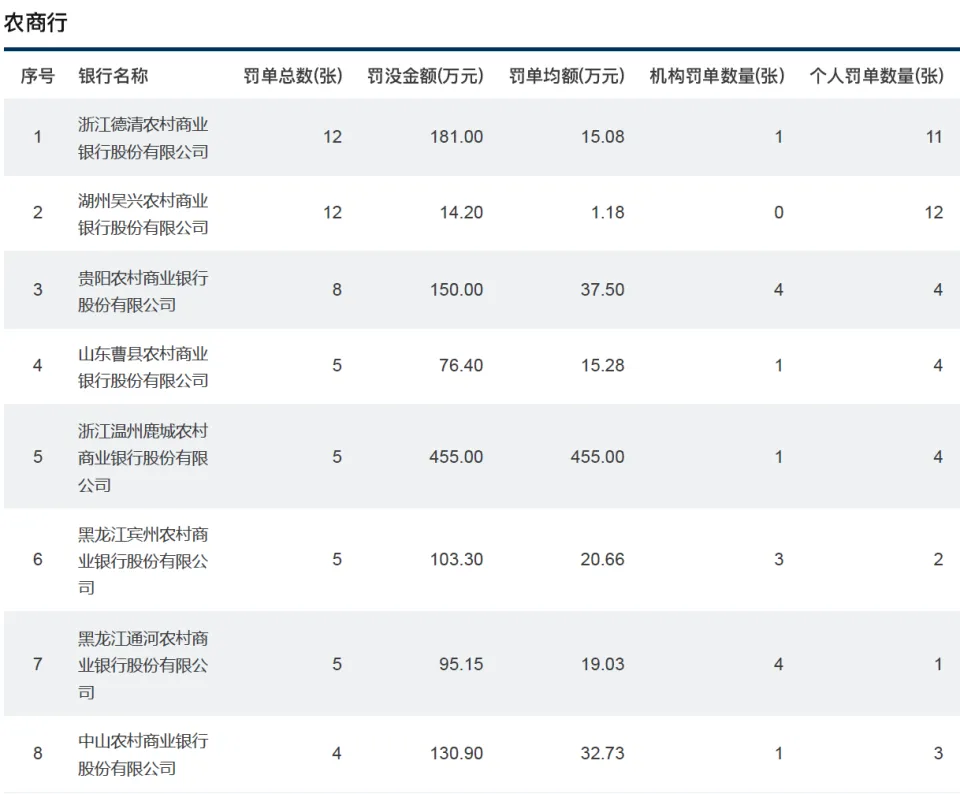
Task: Click the fine amount 76.40
Action: [461, 365]
